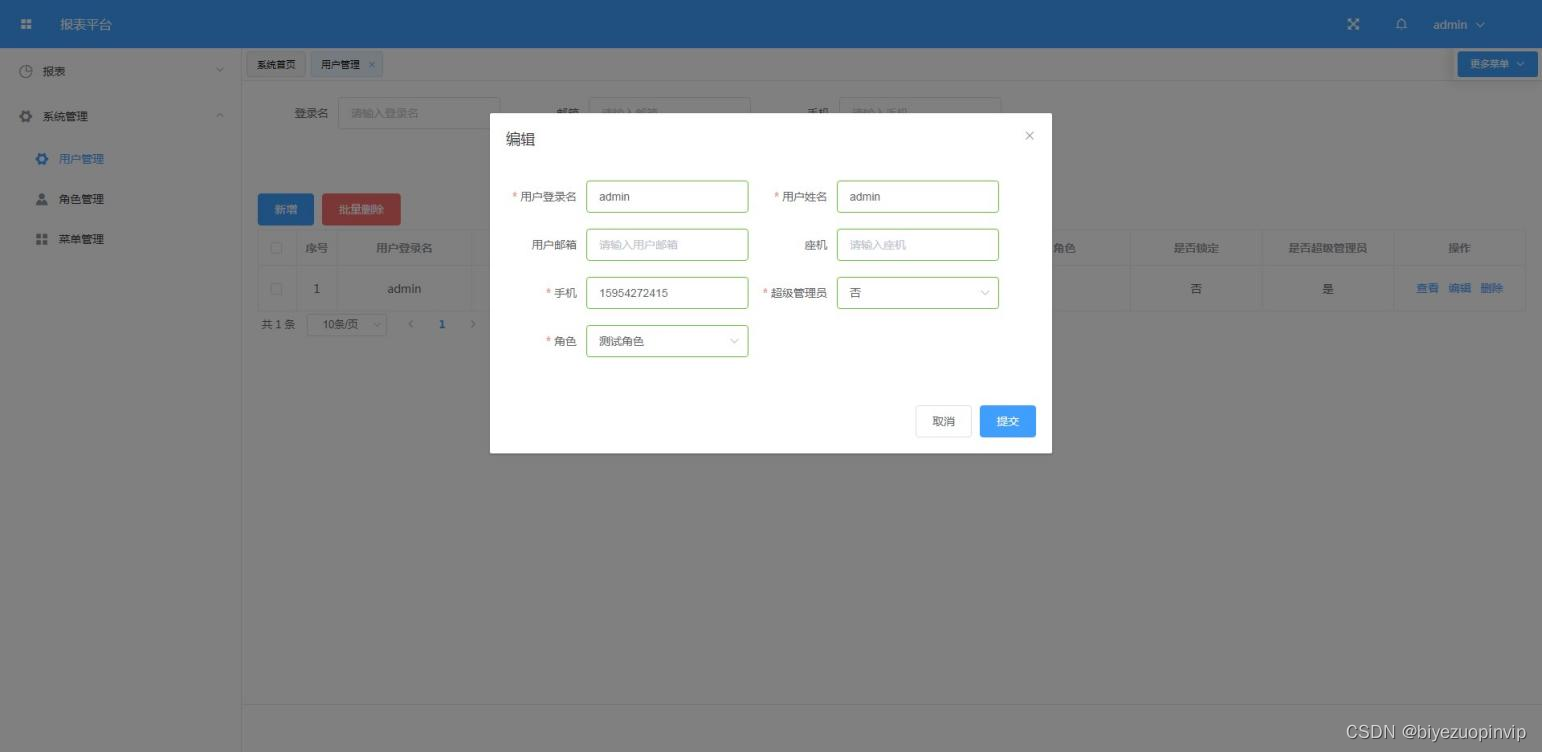Select the gear icon next to 系统管理

[25, 116]
